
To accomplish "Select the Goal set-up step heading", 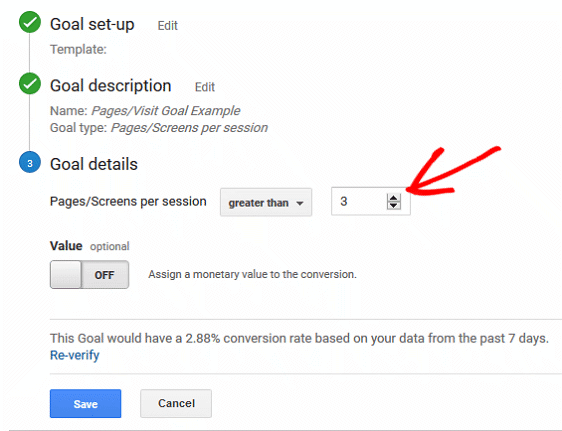I will pyautogui.click(x=92, y=24).
